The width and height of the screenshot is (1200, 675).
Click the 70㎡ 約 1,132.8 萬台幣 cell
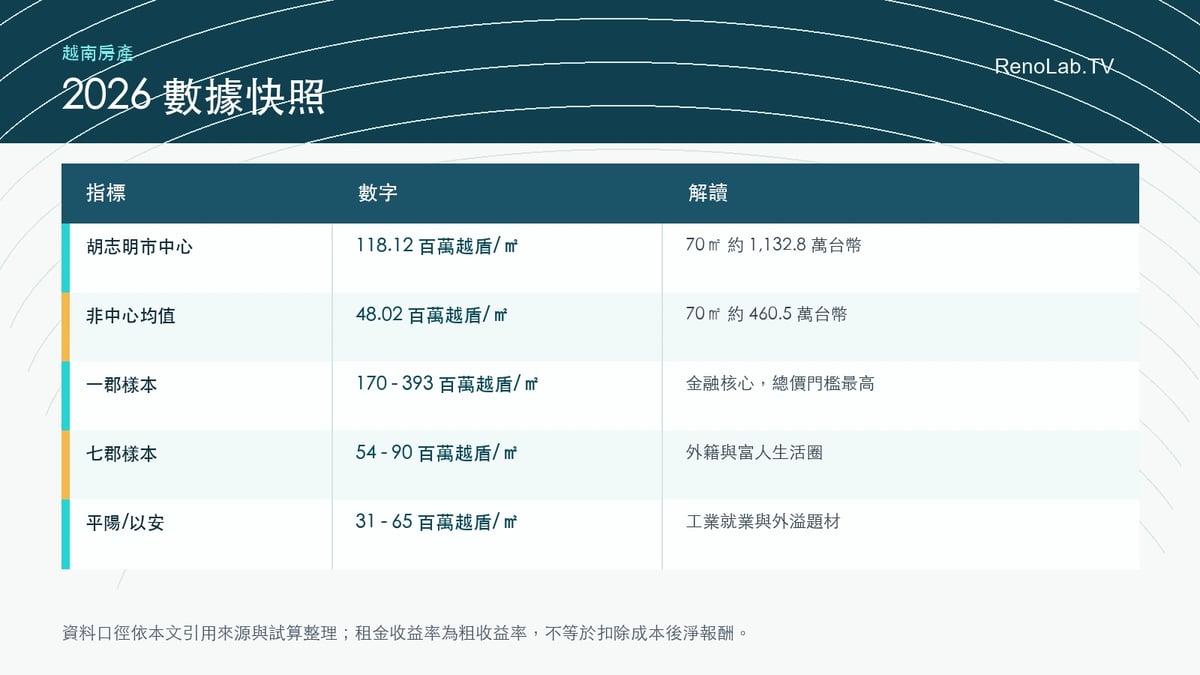(773, 244)
